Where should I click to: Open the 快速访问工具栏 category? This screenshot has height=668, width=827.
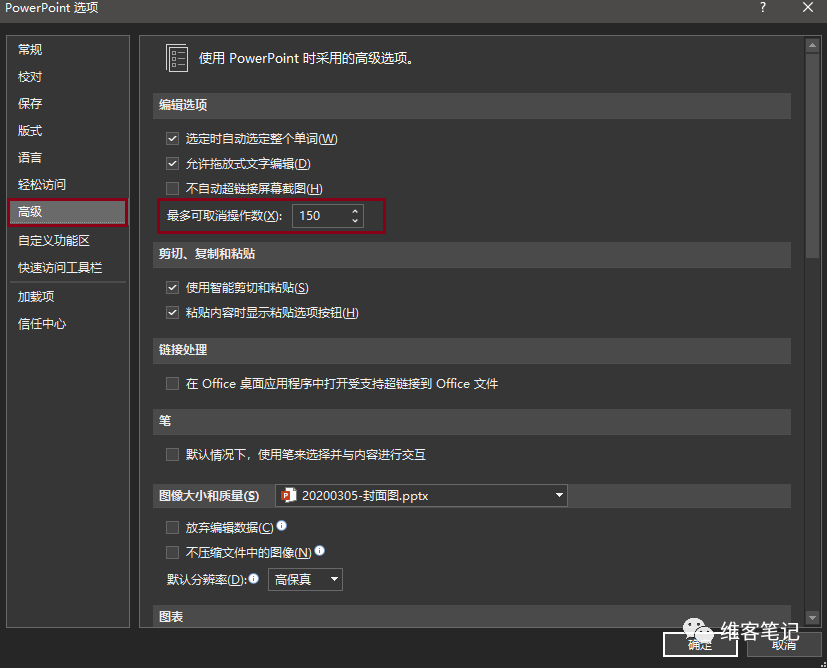point(68,268)
